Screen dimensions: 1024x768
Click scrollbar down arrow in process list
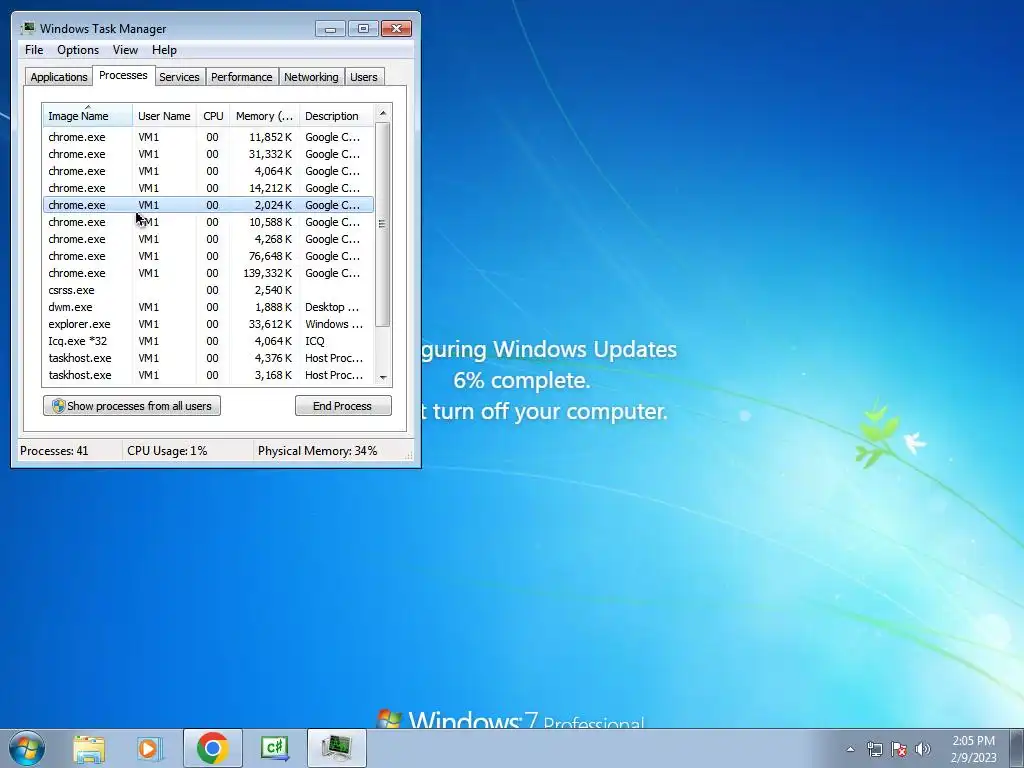(x=383, y=377)
